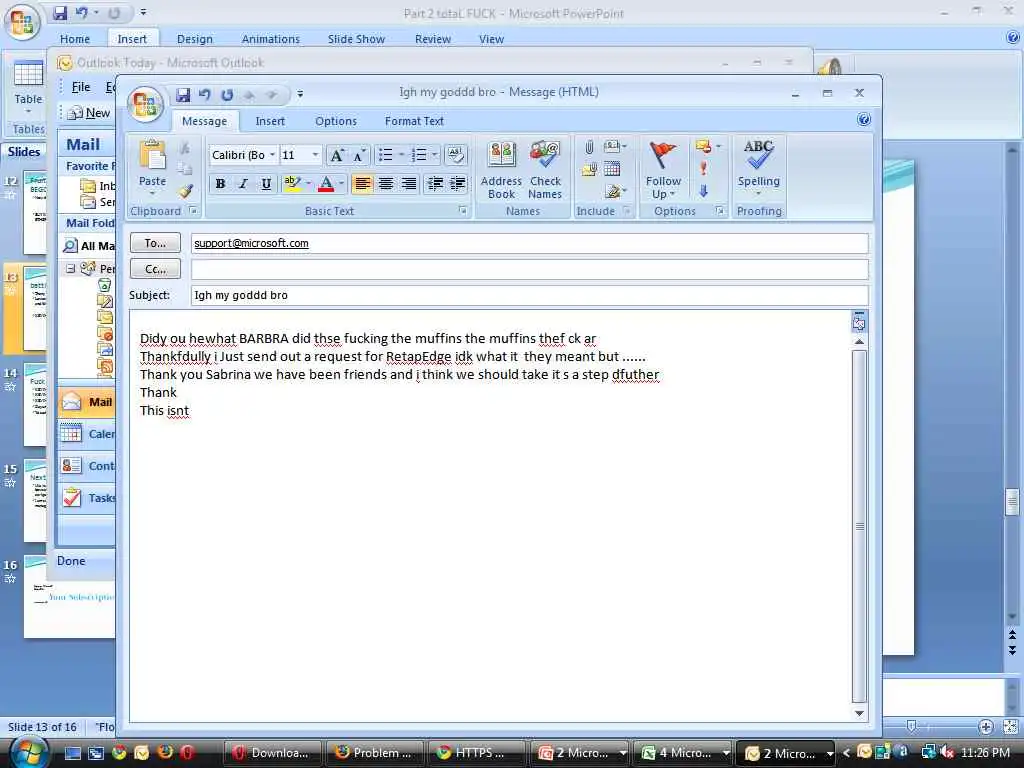Increase the paragraph indent
The image size is (1024, 768).
click(458, 184)
